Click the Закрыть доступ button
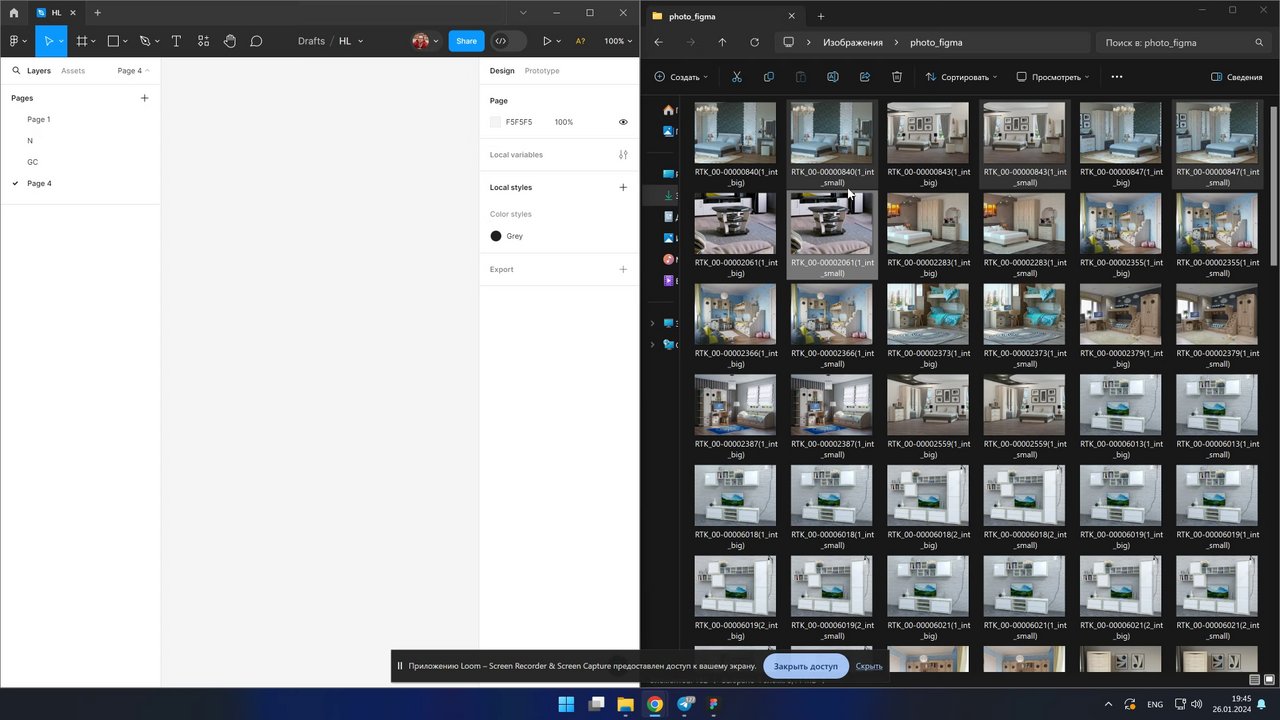Image resolution: width=1280 pixels, height=720 pixels. pos(805,666)
